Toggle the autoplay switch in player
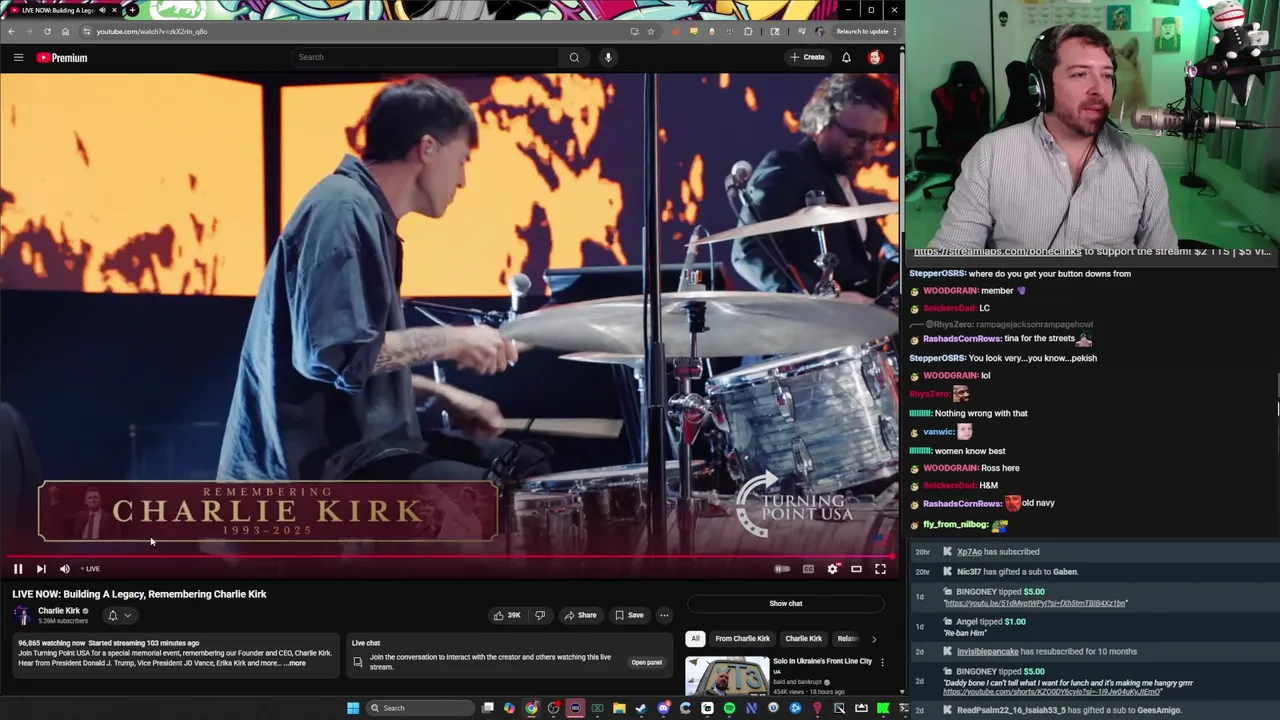Image resolution: width=1280 pixels, height=720 pixels. point(782,569)
